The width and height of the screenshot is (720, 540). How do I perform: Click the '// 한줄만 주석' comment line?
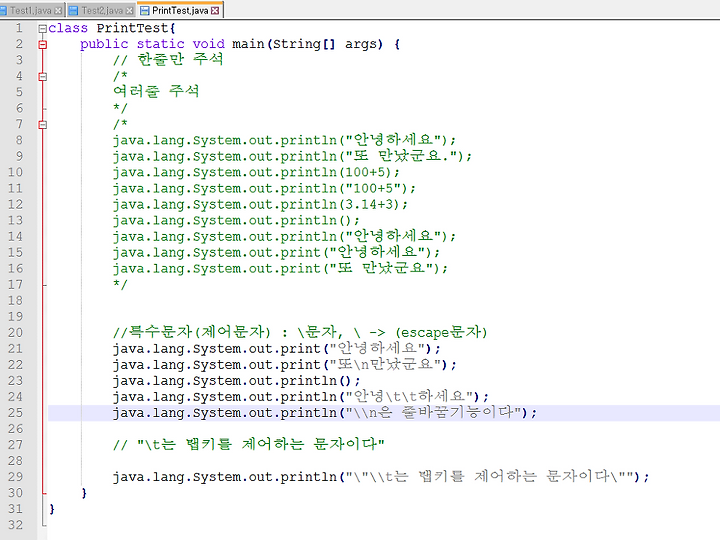[x=168, y=60]
